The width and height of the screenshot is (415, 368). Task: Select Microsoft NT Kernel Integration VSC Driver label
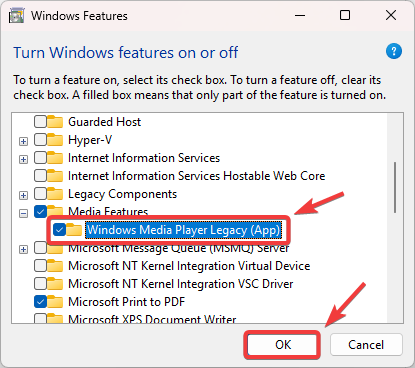point(181,284)
